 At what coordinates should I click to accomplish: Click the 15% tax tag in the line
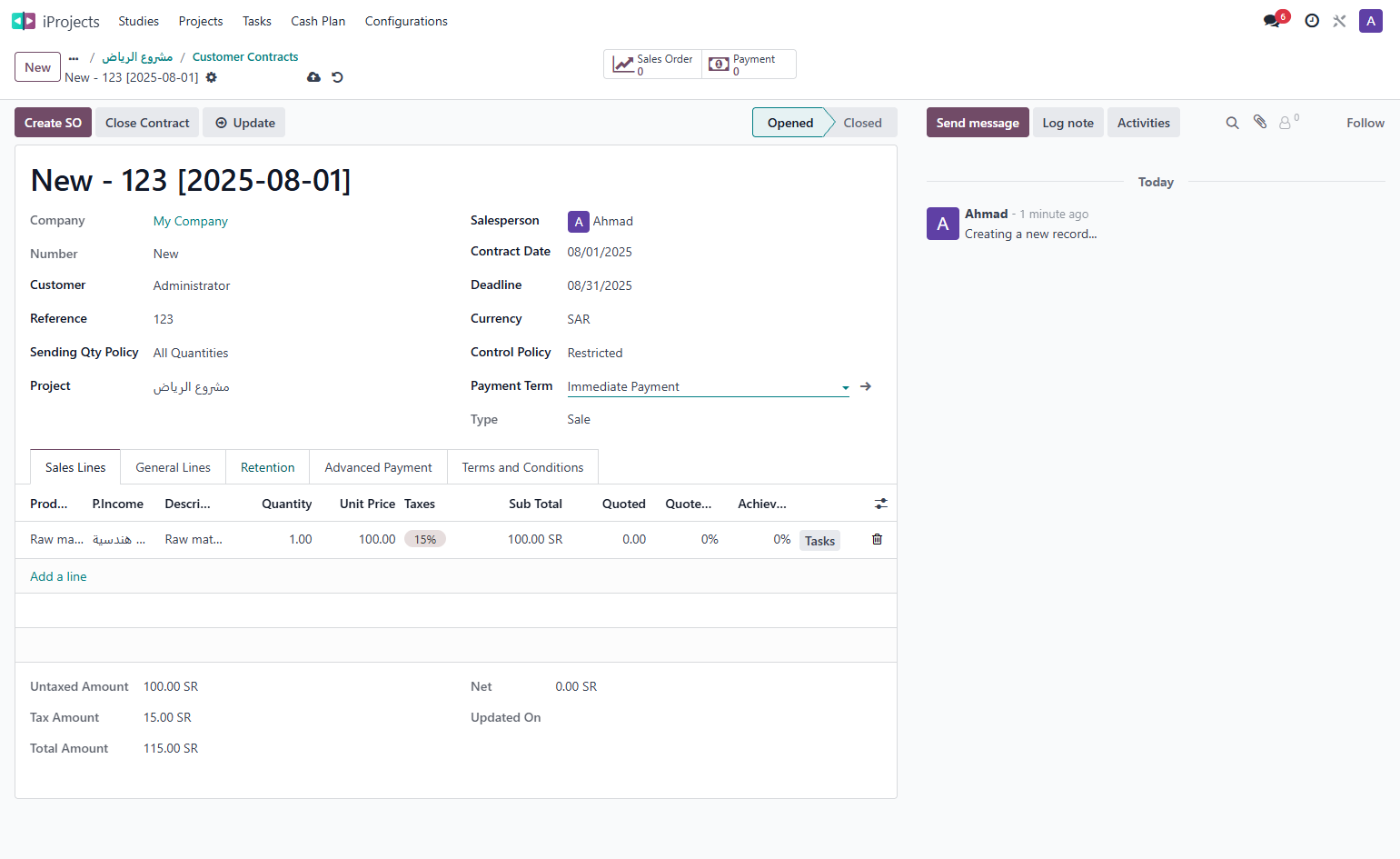click(425, 539)
